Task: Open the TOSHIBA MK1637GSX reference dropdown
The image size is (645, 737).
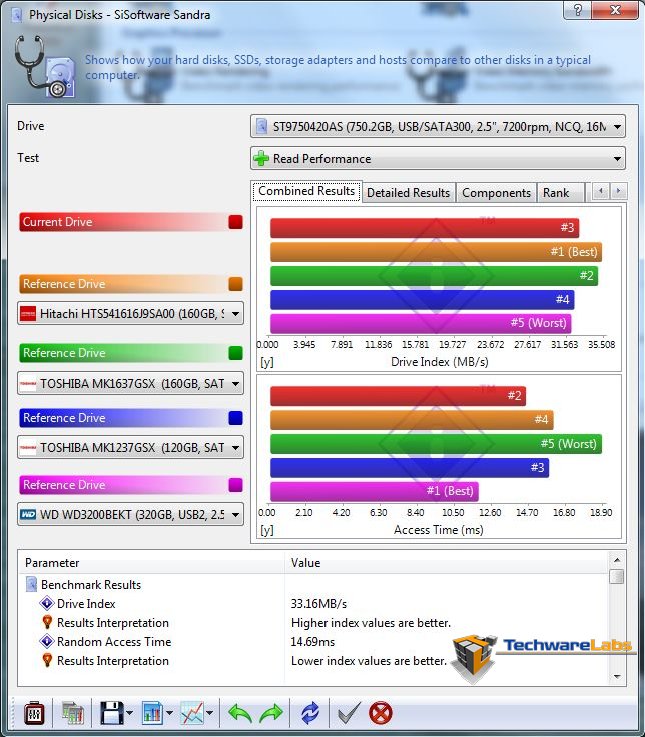Action: pos(130,384)
